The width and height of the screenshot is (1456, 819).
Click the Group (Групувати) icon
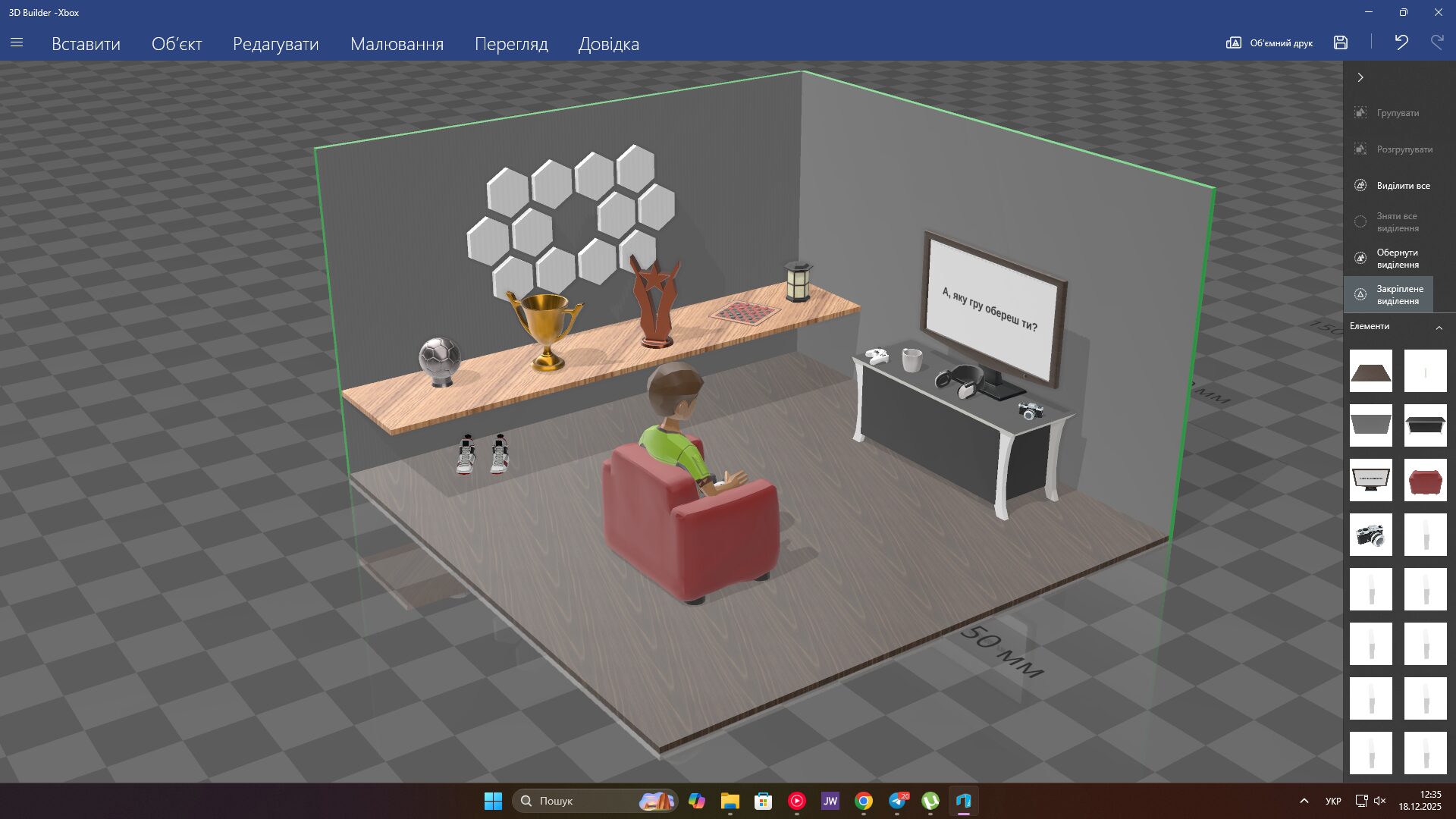[x=1360, y=113]
